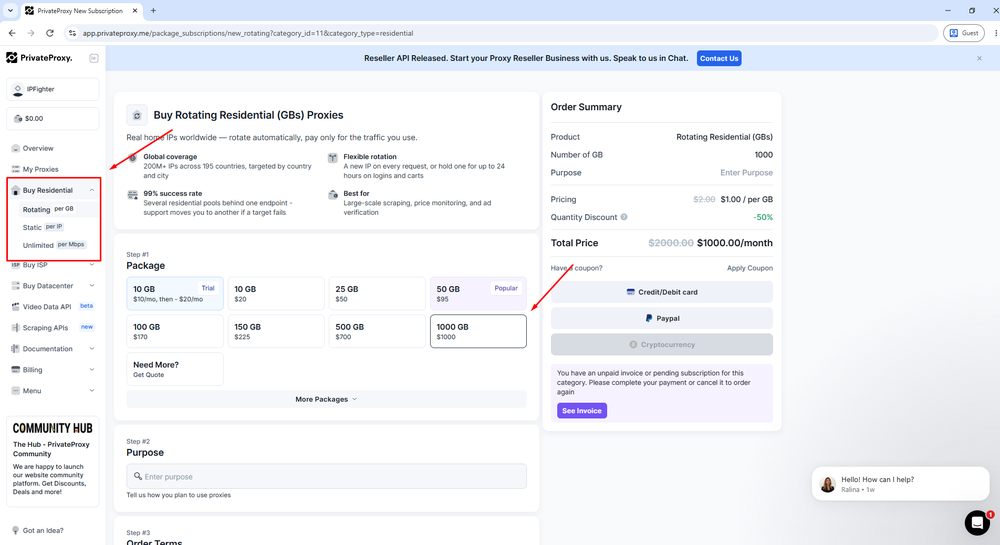The image size is (1000, 545).
Task: Expand the Billing section chevron
Action: pyautogui.click(x=92, y=370)
